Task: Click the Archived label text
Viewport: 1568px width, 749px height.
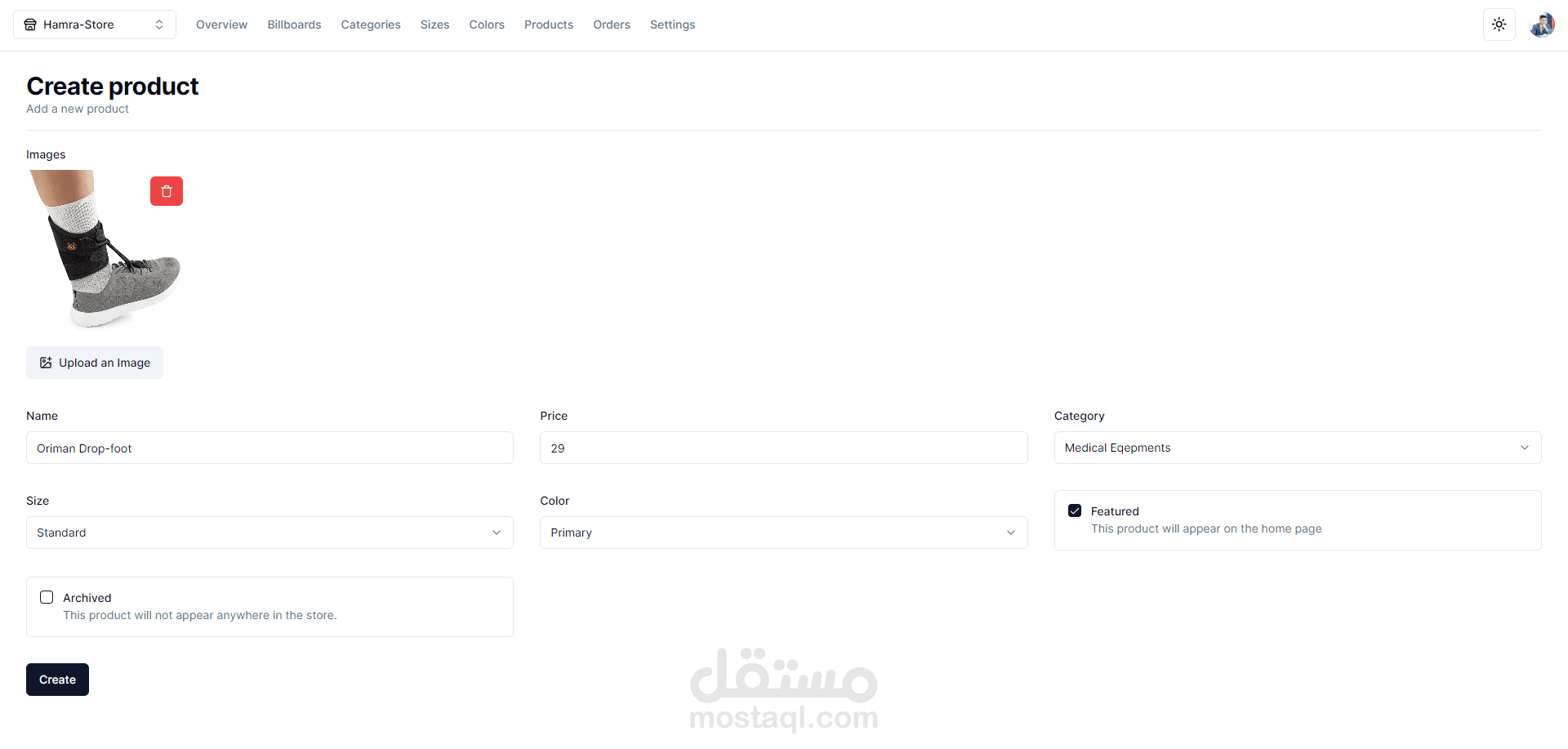Action: [x=87, y=598]
